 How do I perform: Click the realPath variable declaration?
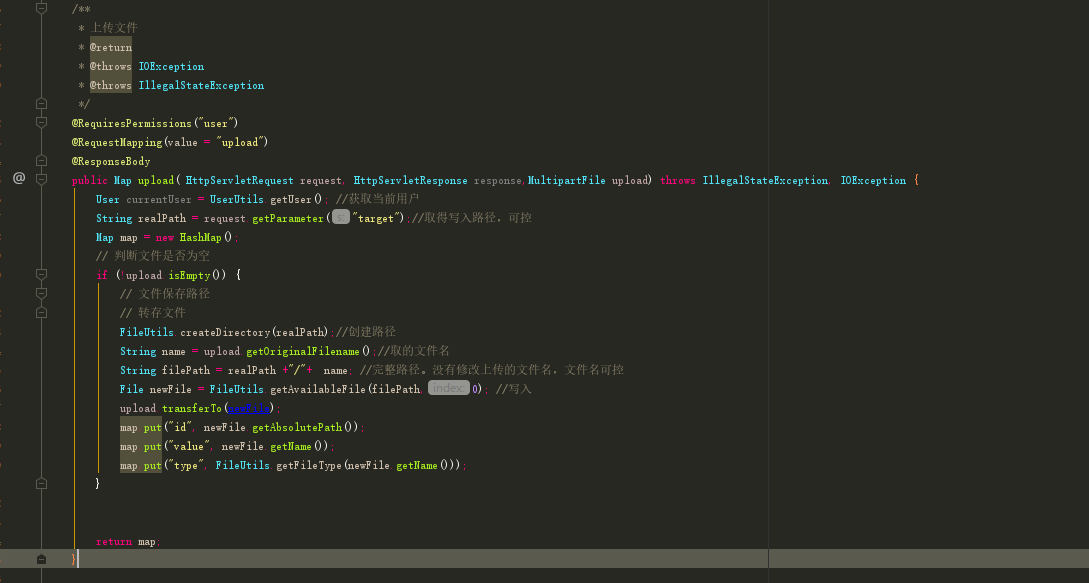click(x=162, y=218)
